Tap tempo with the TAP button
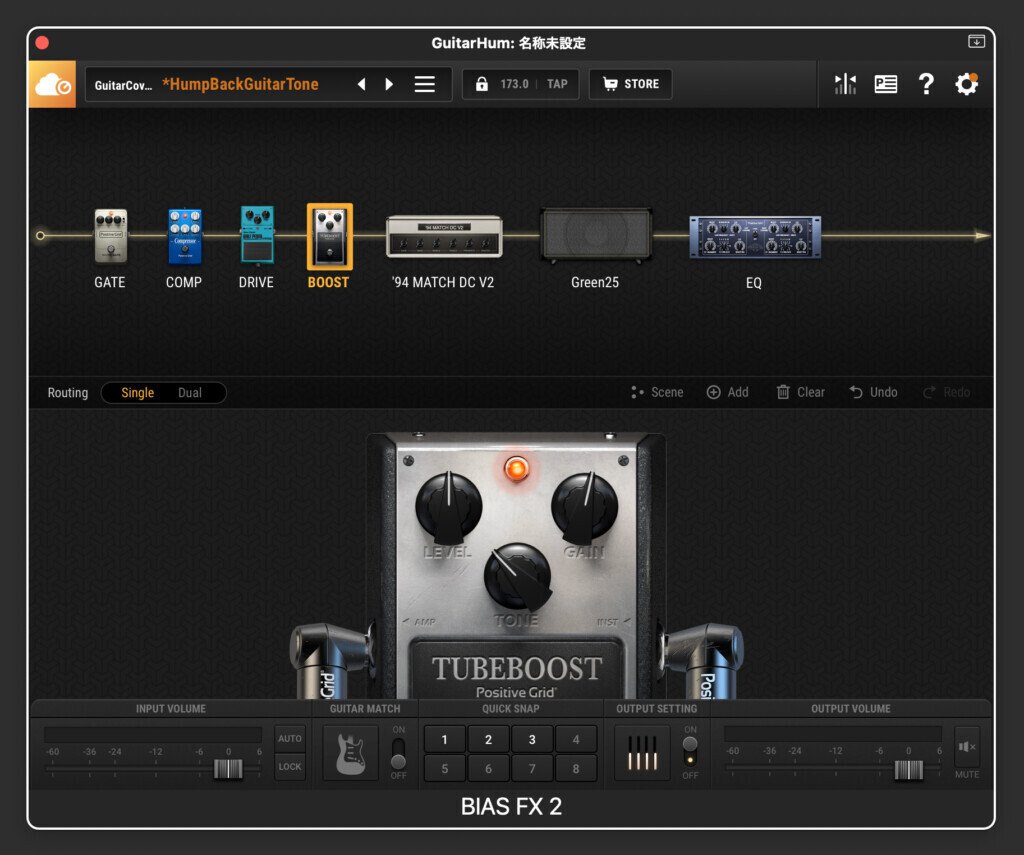This screenshot has height=855, width=1024. [x=557, y=84]
